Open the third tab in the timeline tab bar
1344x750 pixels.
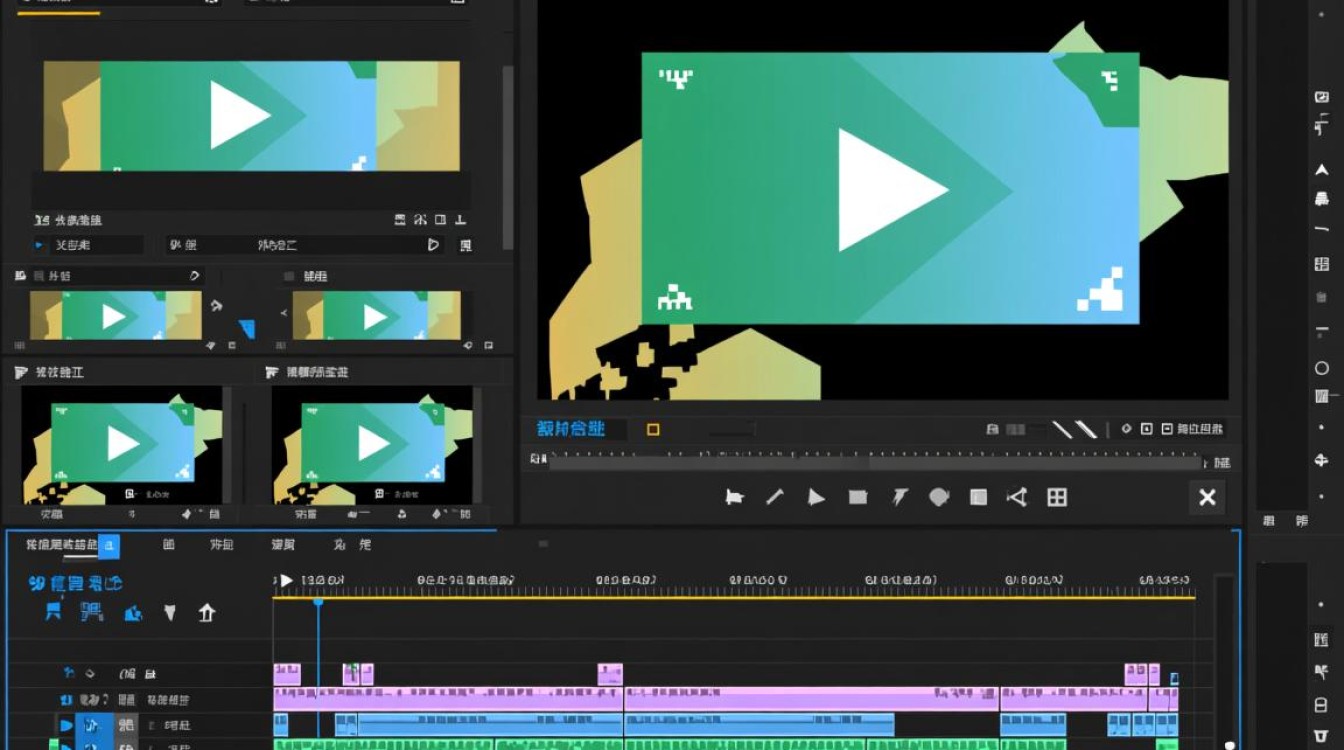(x=222, y=545)
